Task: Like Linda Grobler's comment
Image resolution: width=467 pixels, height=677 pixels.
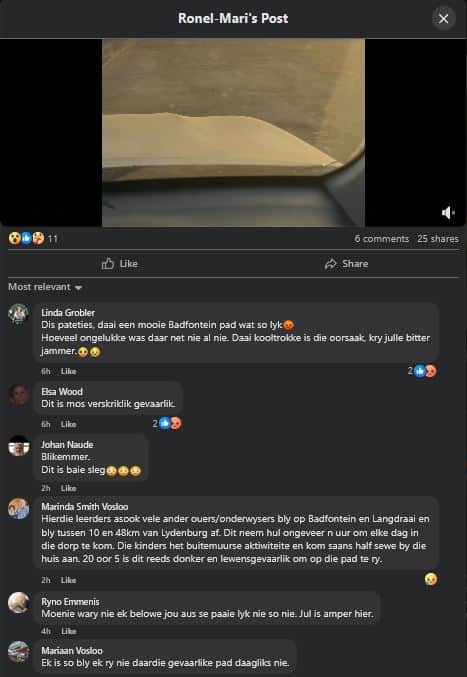Action: tap(69, 371)
